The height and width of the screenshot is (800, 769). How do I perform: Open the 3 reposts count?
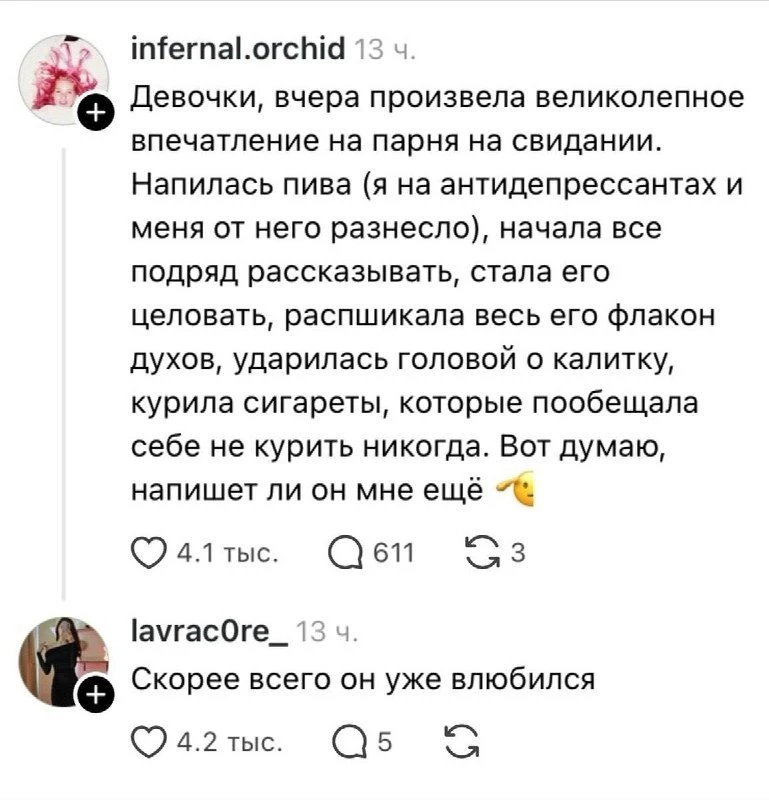pyautogui.click(x=518, y=553)
